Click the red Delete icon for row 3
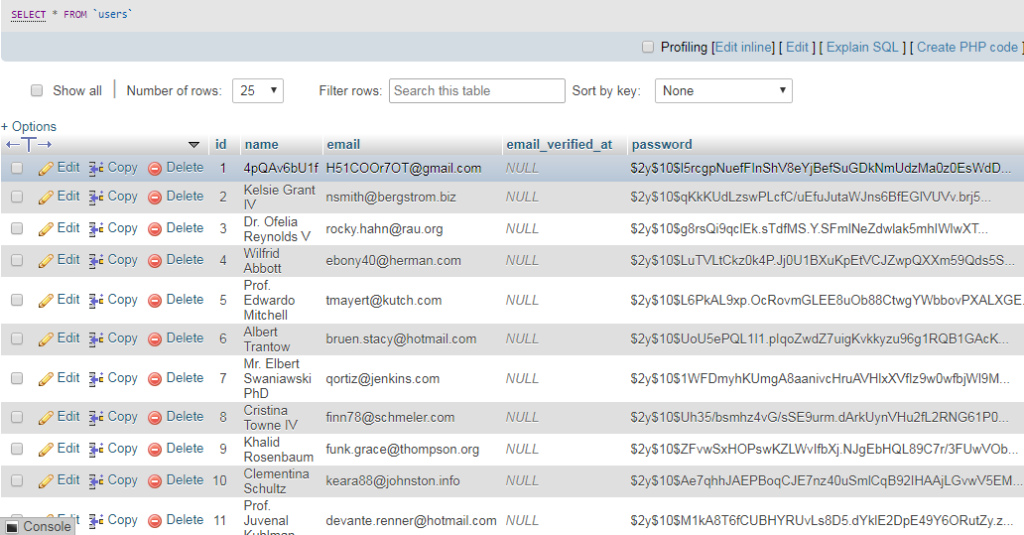 point(155,229)
